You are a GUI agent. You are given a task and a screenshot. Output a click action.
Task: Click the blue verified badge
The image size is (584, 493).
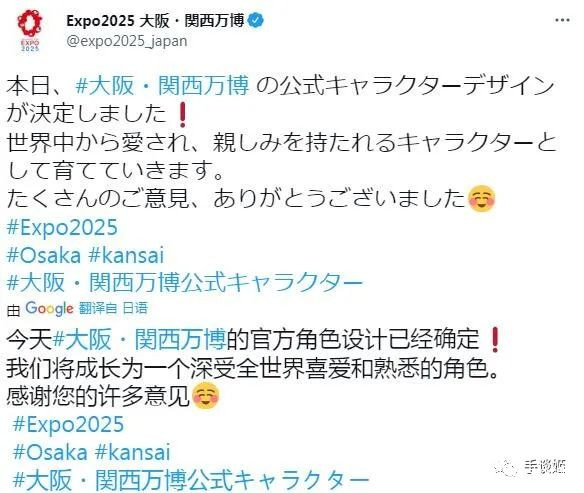[x=256, y=20]
